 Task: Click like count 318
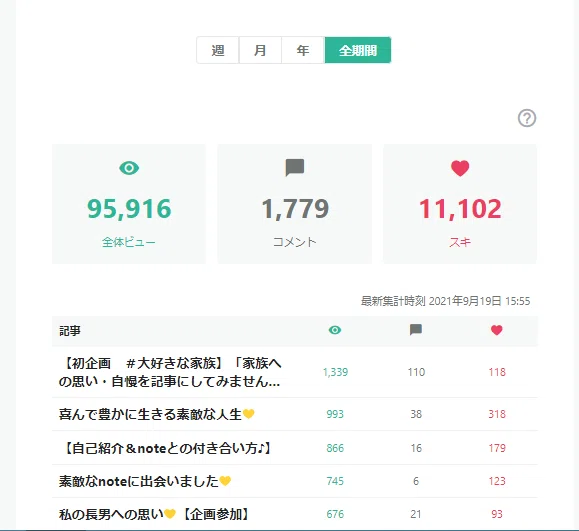point(497,414)
